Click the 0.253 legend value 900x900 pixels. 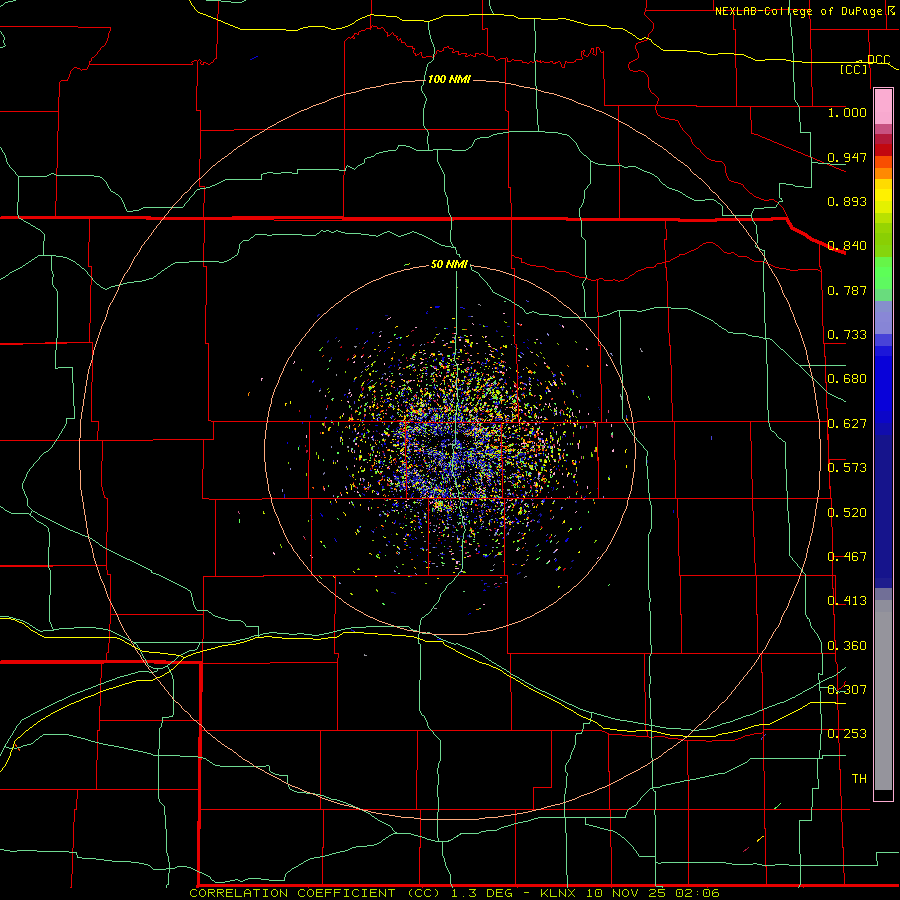[x=847, y=734]
